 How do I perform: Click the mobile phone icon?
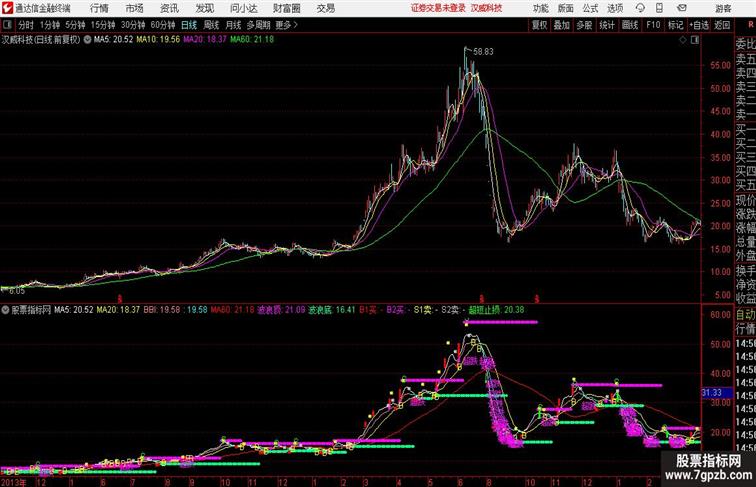[x=660, y=8]
